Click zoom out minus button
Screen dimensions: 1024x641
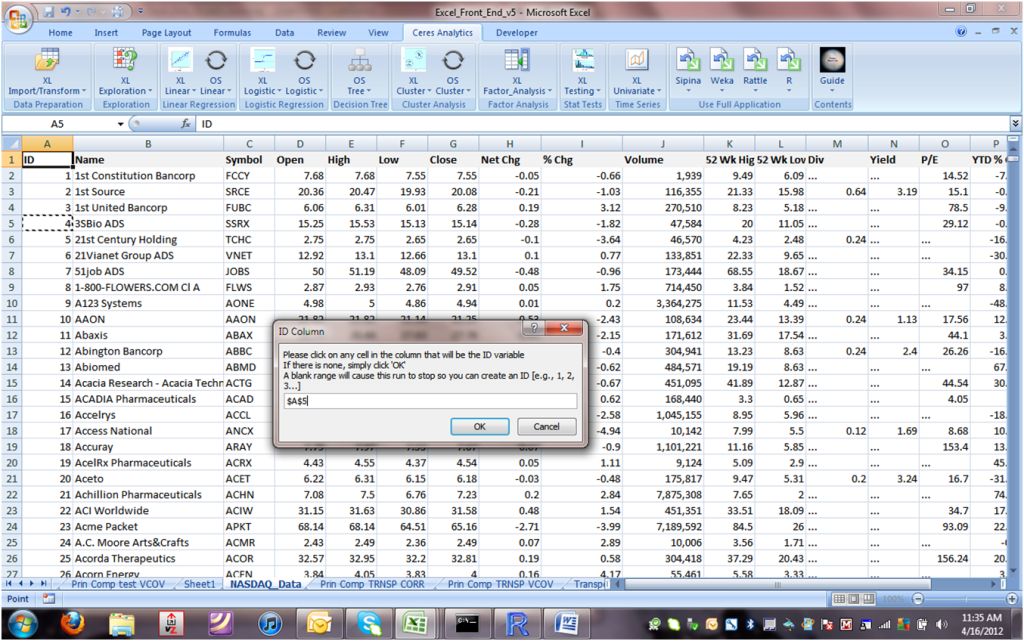918,599
